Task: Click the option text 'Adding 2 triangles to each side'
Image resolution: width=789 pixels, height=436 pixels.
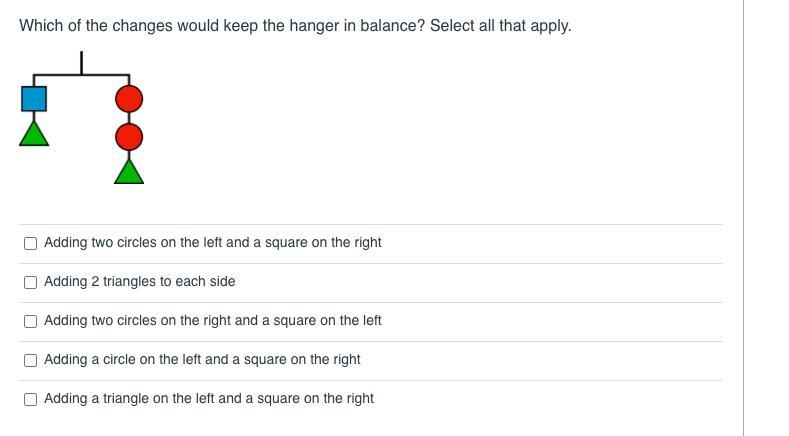Action: (140, 282)
